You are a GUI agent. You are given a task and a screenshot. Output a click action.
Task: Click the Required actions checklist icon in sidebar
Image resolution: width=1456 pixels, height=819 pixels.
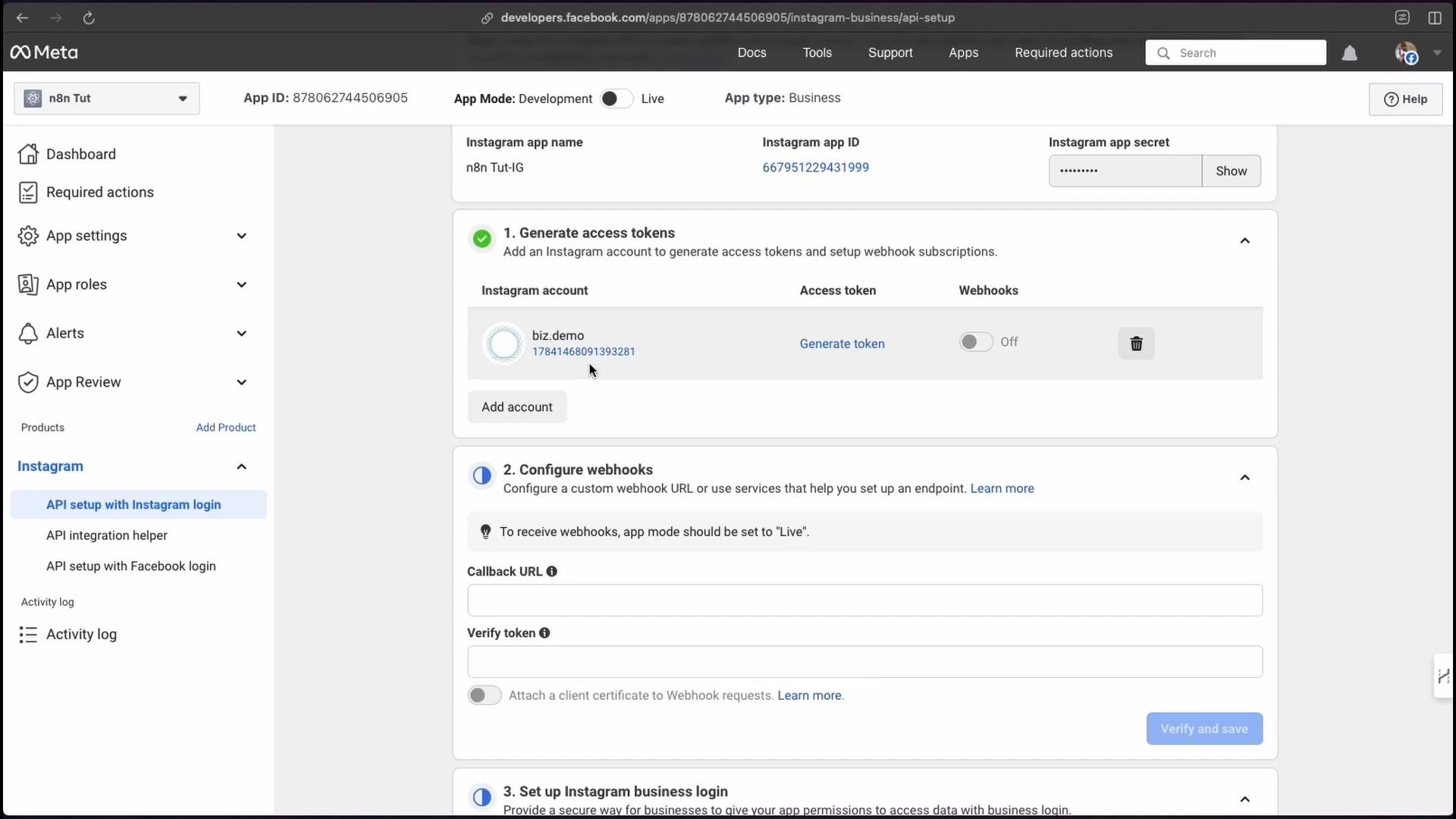pyautogui.click(x=28, y=193)
